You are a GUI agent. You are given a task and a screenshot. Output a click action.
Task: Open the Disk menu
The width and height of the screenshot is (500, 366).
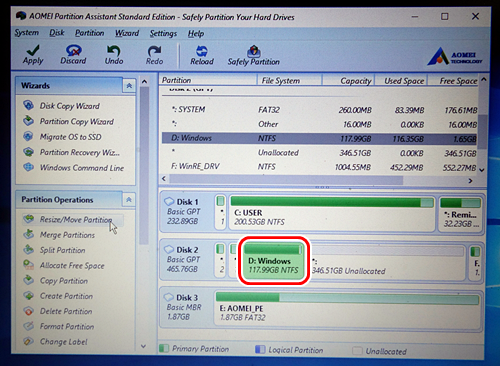[x=57, y=33]
